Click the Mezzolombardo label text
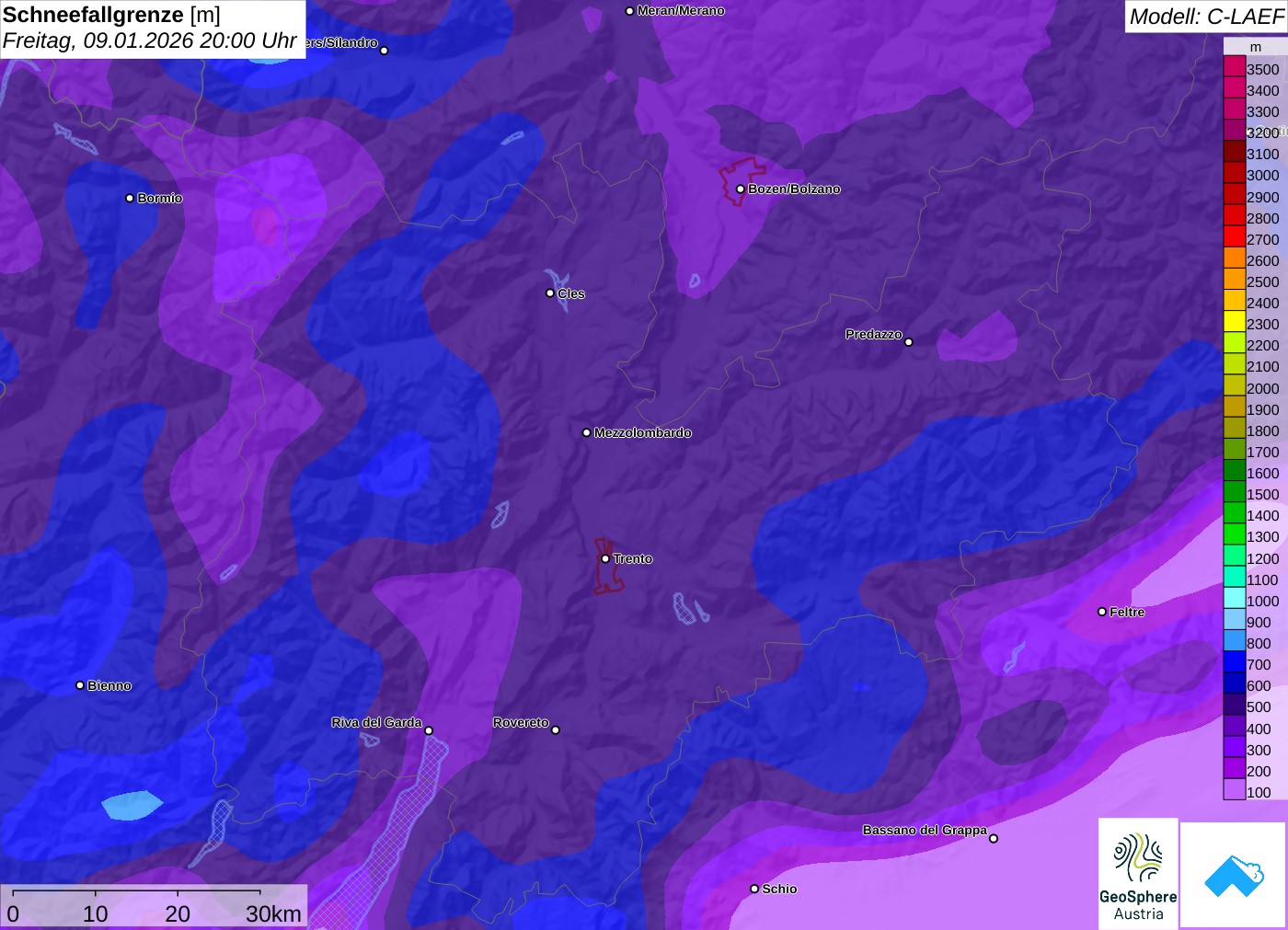The image size is (1288, 930). [x=643, y=432]
